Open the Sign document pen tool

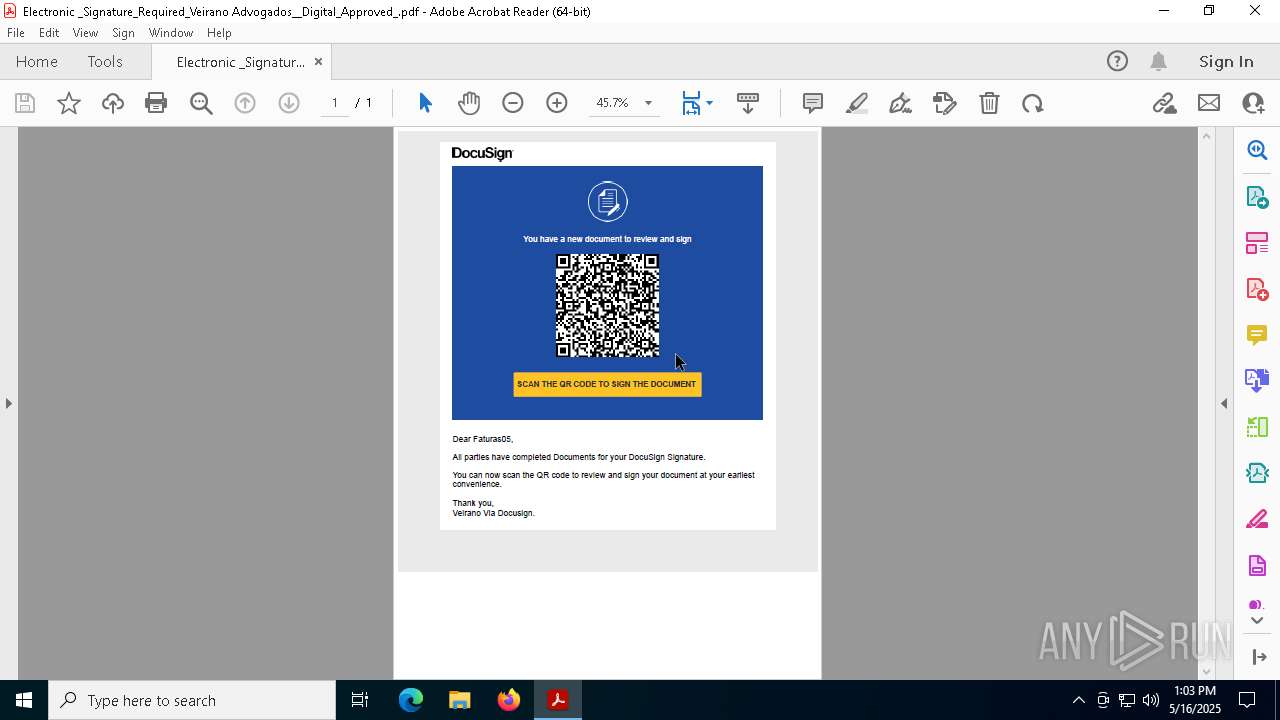click(900, 103)
